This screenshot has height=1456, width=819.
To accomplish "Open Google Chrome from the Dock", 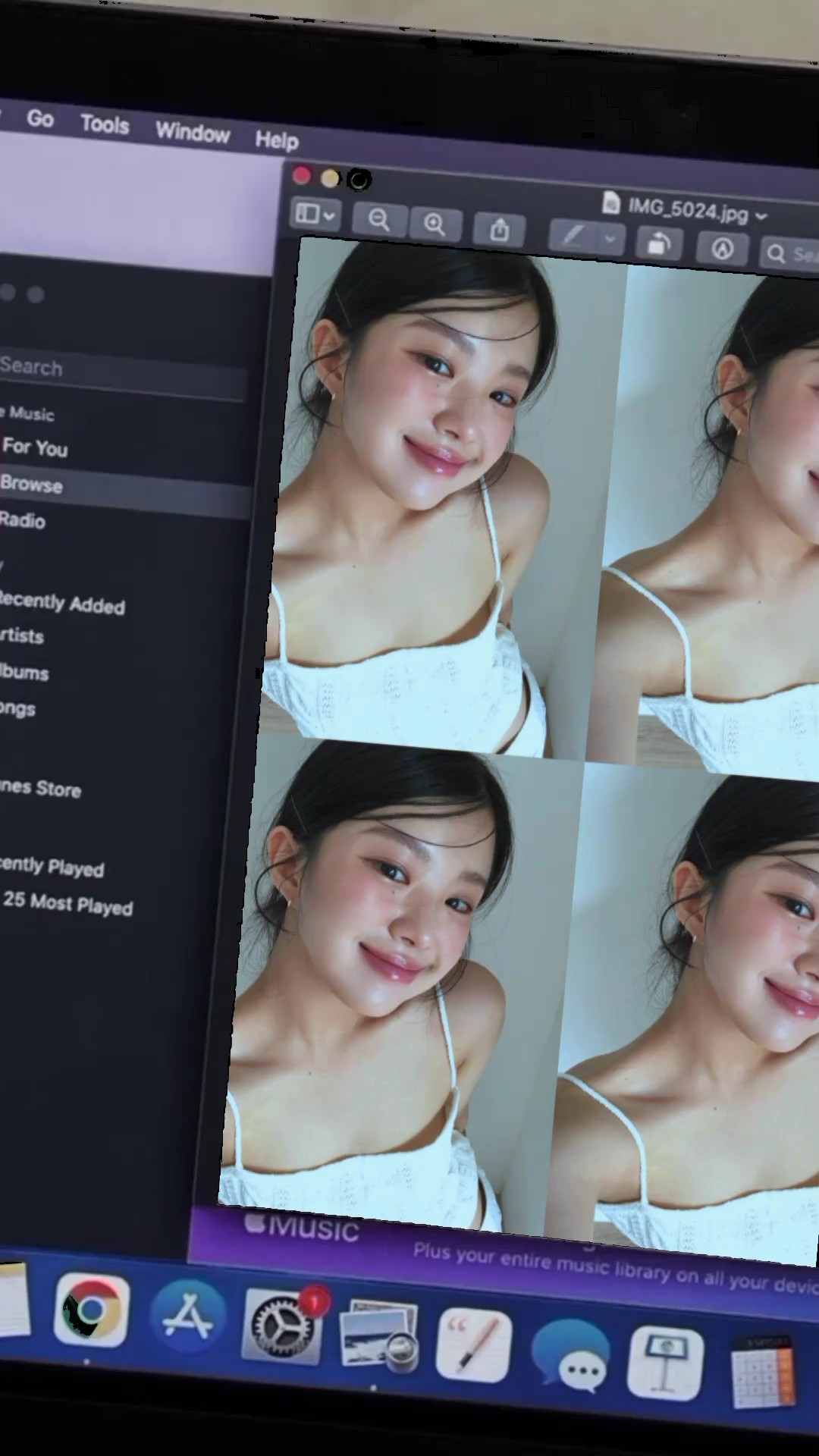I will coord(91,1310).
